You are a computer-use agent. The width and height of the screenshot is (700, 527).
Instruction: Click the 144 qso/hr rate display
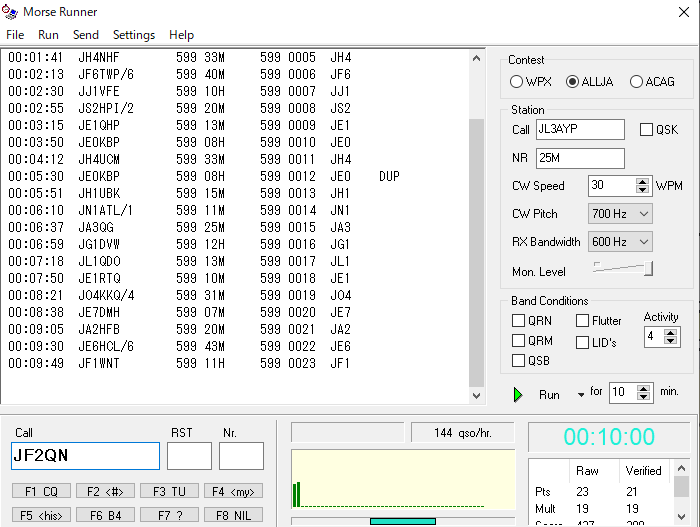click(x=462, y=433)
